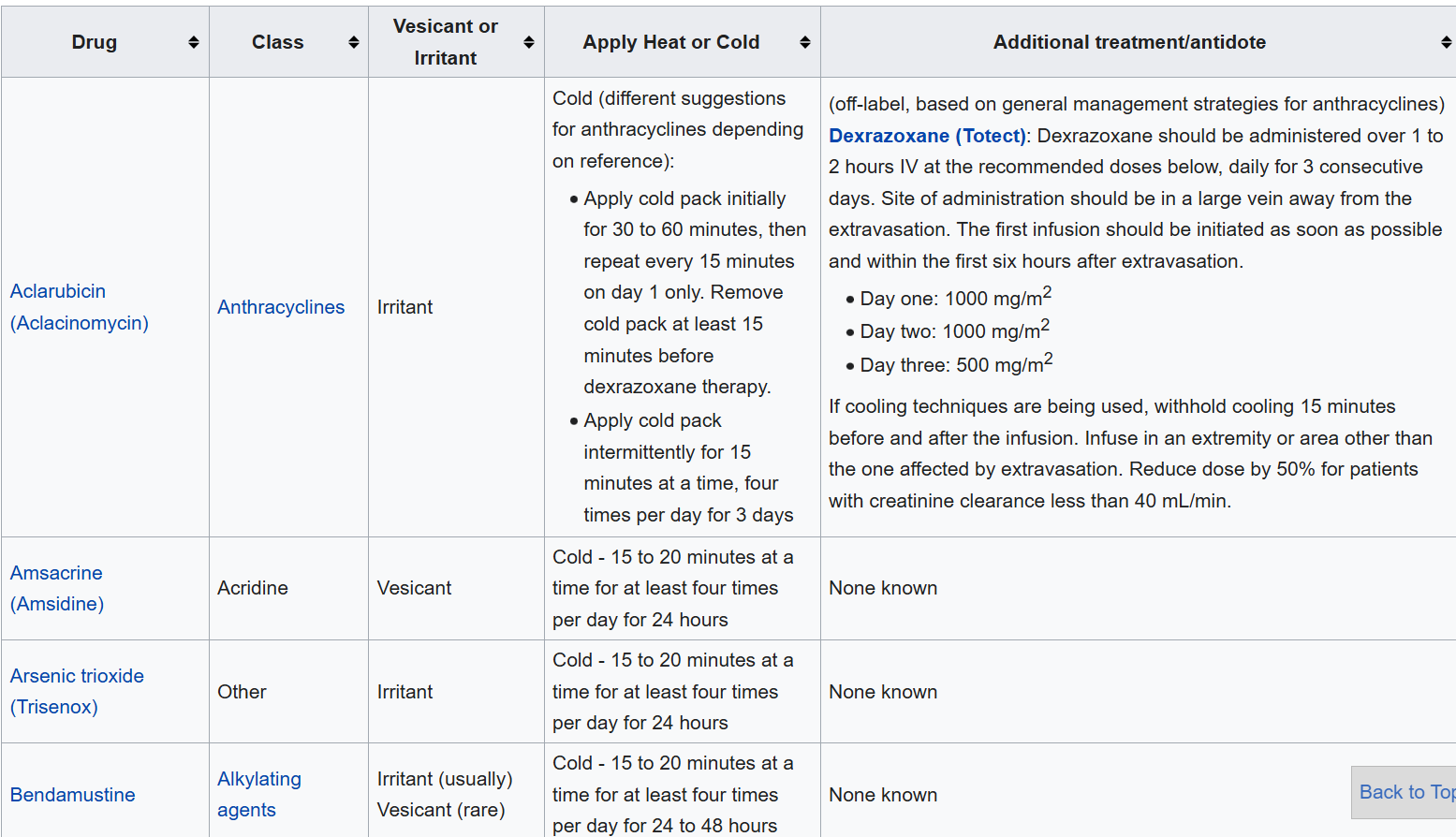Open the Alkylating agents class link
Screen dimensions: 1456x837
tap(258, 794)
